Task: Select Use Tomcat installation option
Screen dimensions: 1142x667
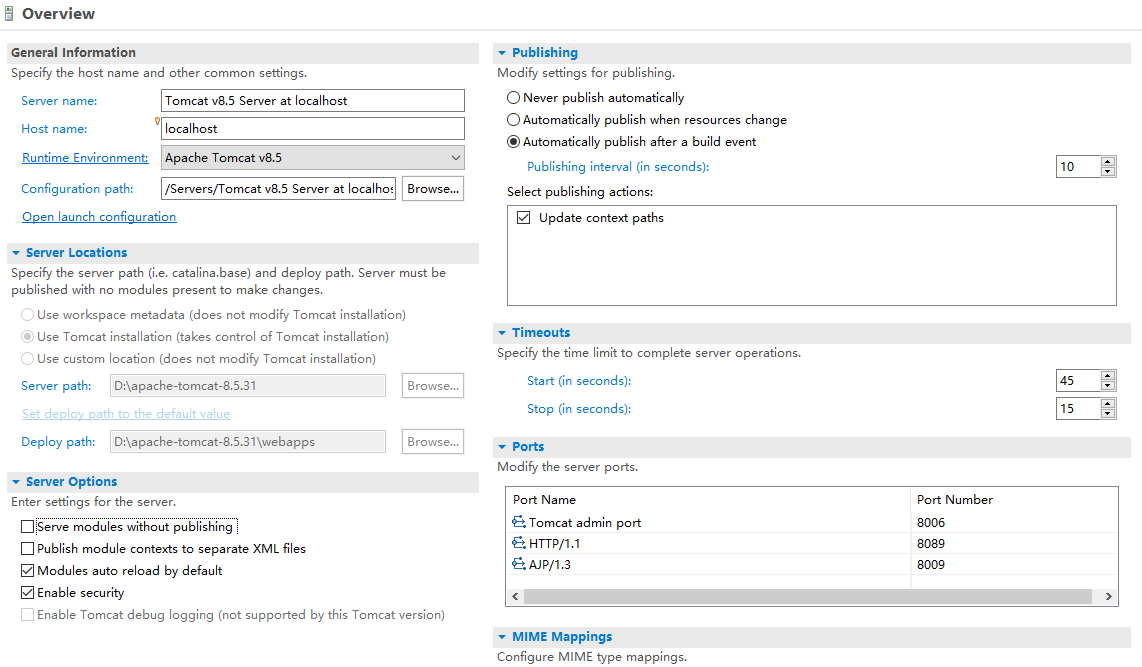Action: (x=28, y=336)
